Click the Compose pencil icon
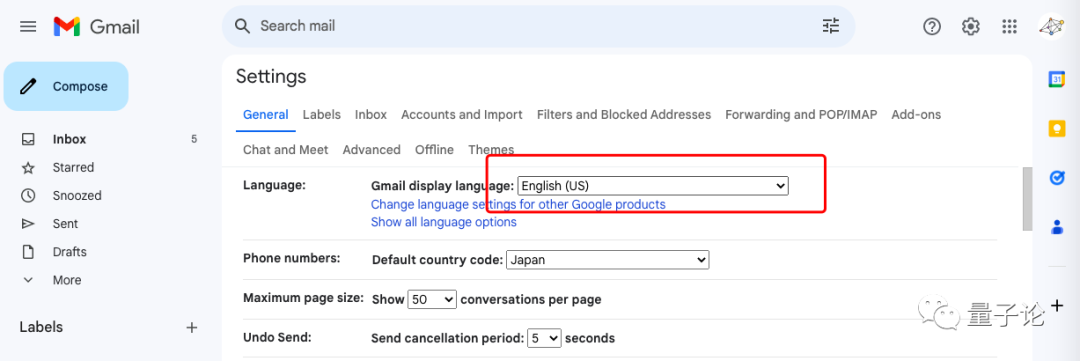1080x361 pixels. tap(28, 86)
